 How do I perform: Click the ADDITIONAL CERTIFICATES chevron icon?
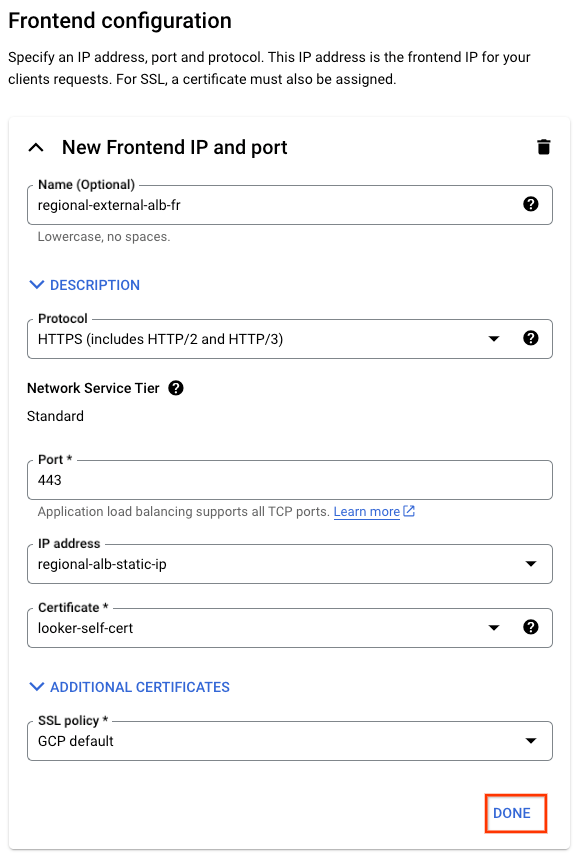click(x=36, y=687)
